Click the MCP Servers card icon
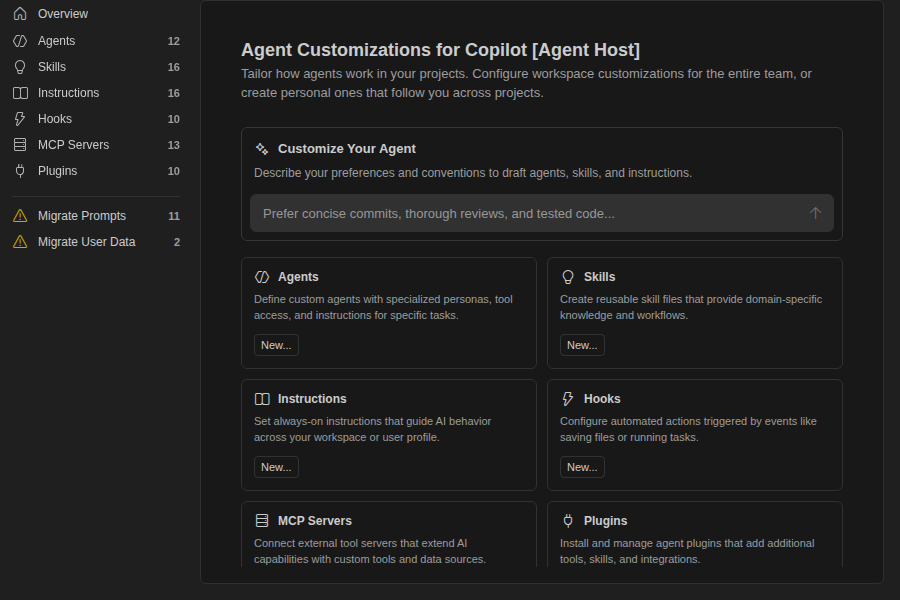The image size is (900, 600). tap(262, 521)
